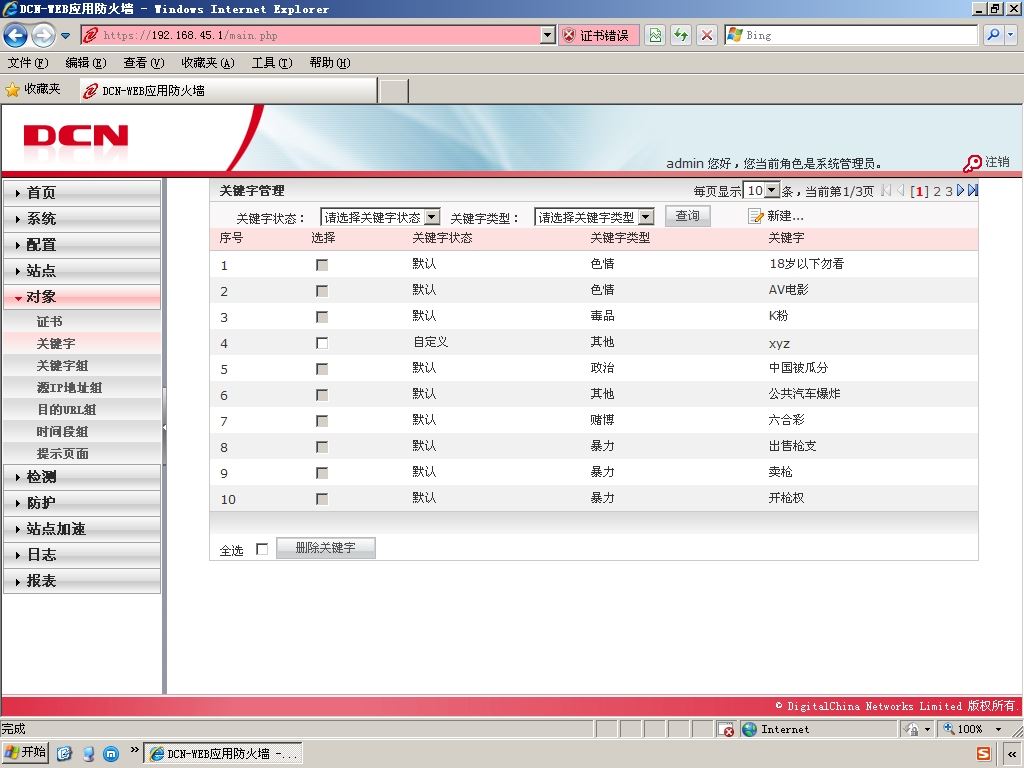Expand the 配置 sidebar section
The image size is (1024, 768).
click(x=82, y=245)
